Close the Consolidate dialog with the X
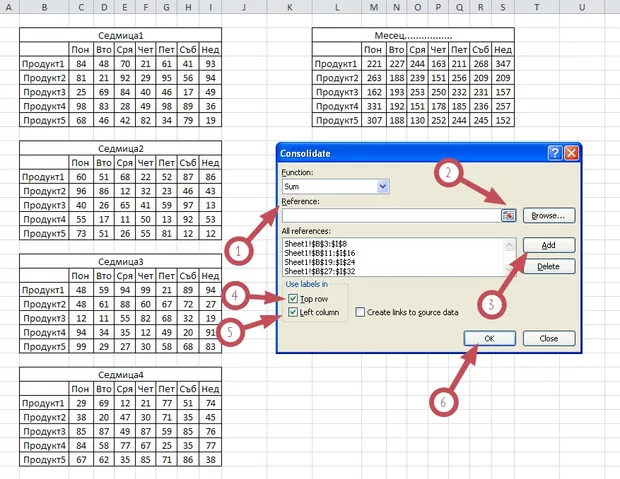The width and height of the screenshot is (620, 479). [571, 153]
